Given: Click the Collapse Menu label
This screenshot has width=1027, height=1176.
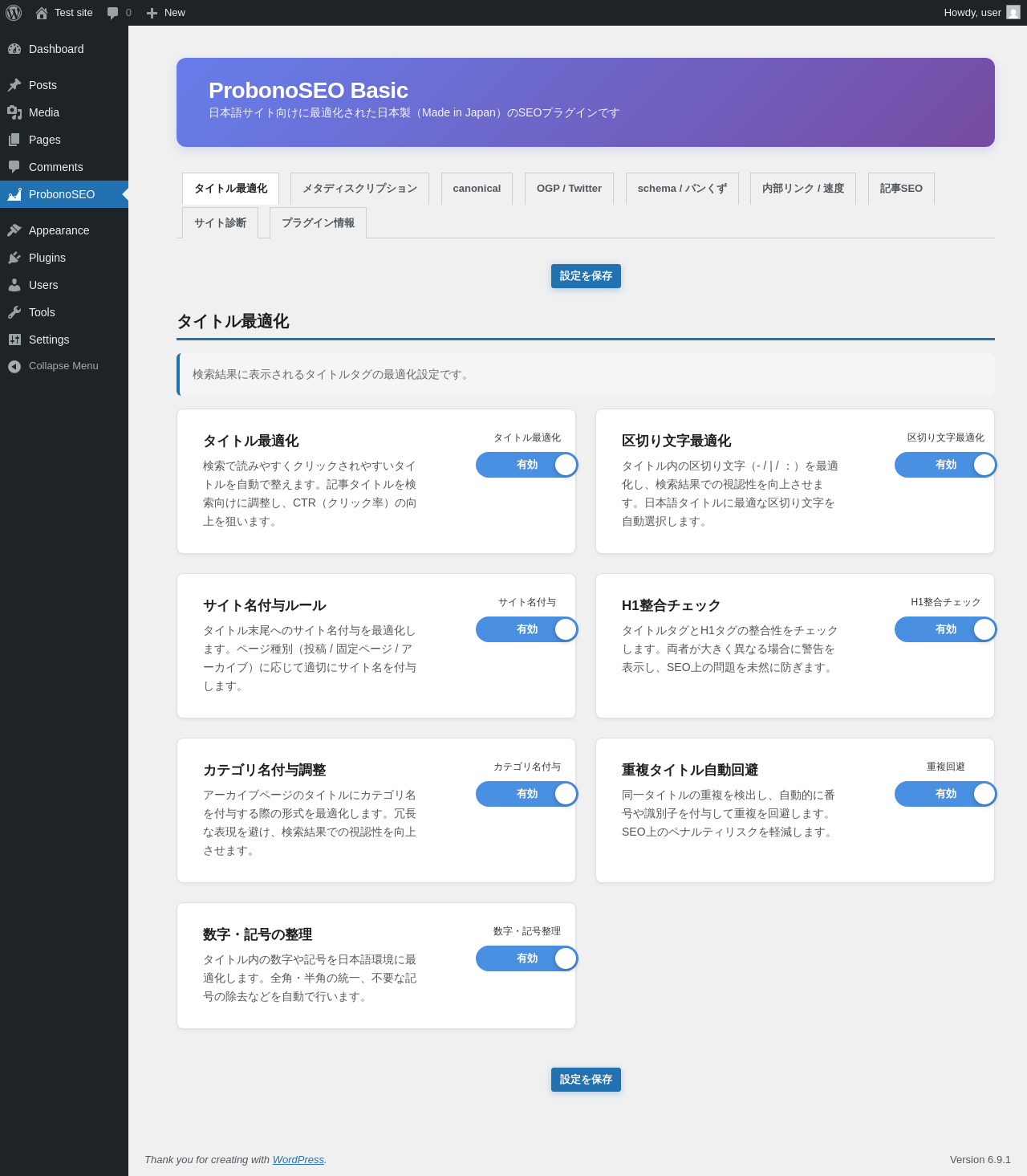Looking at the screenshot, I should [63, 366].
